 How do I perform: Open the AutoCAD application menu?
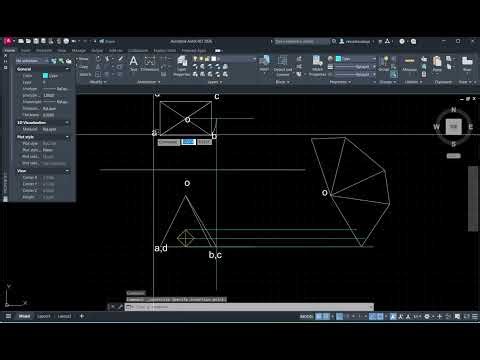(8, 41)
